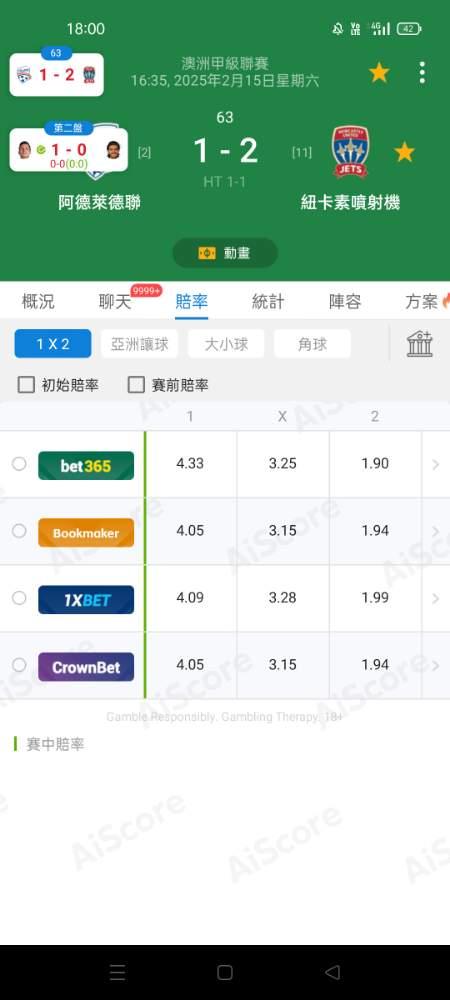
Task: Tap 1XBET away odds 1.99
Action: pos(375,598)
